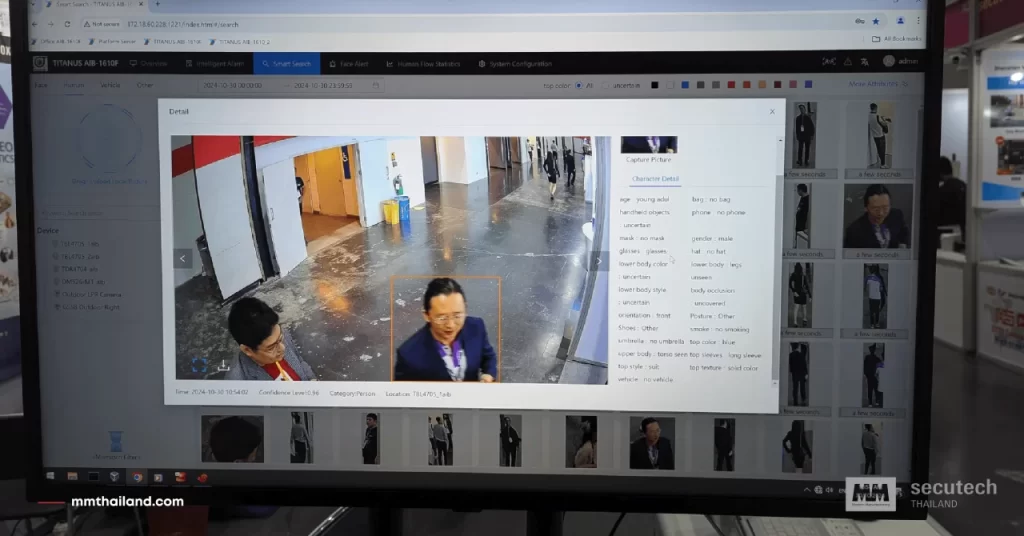Select the 'All' top color radio button
Screen dimensions: 1024x536
coord(579,85)
